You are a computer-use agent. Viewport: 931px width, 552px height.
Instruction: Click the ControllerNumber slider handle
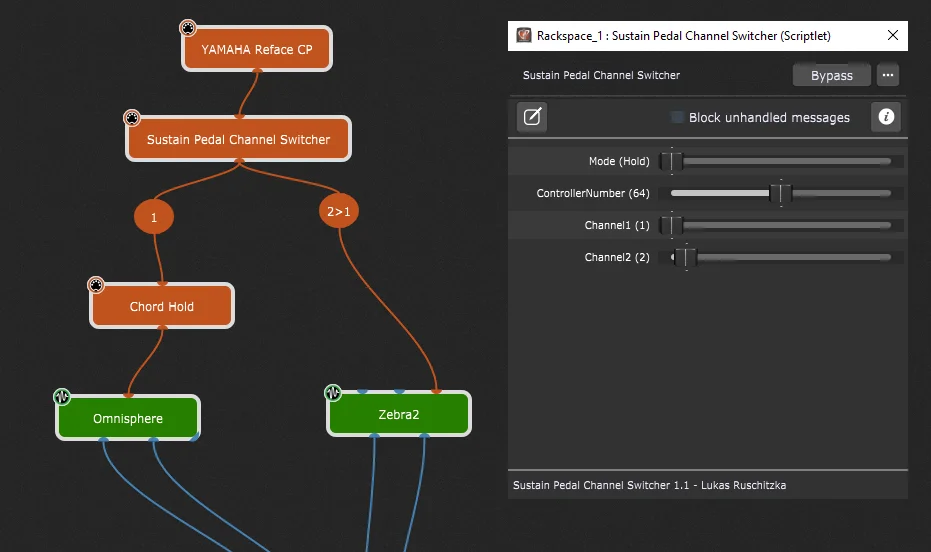coord(781,193)
